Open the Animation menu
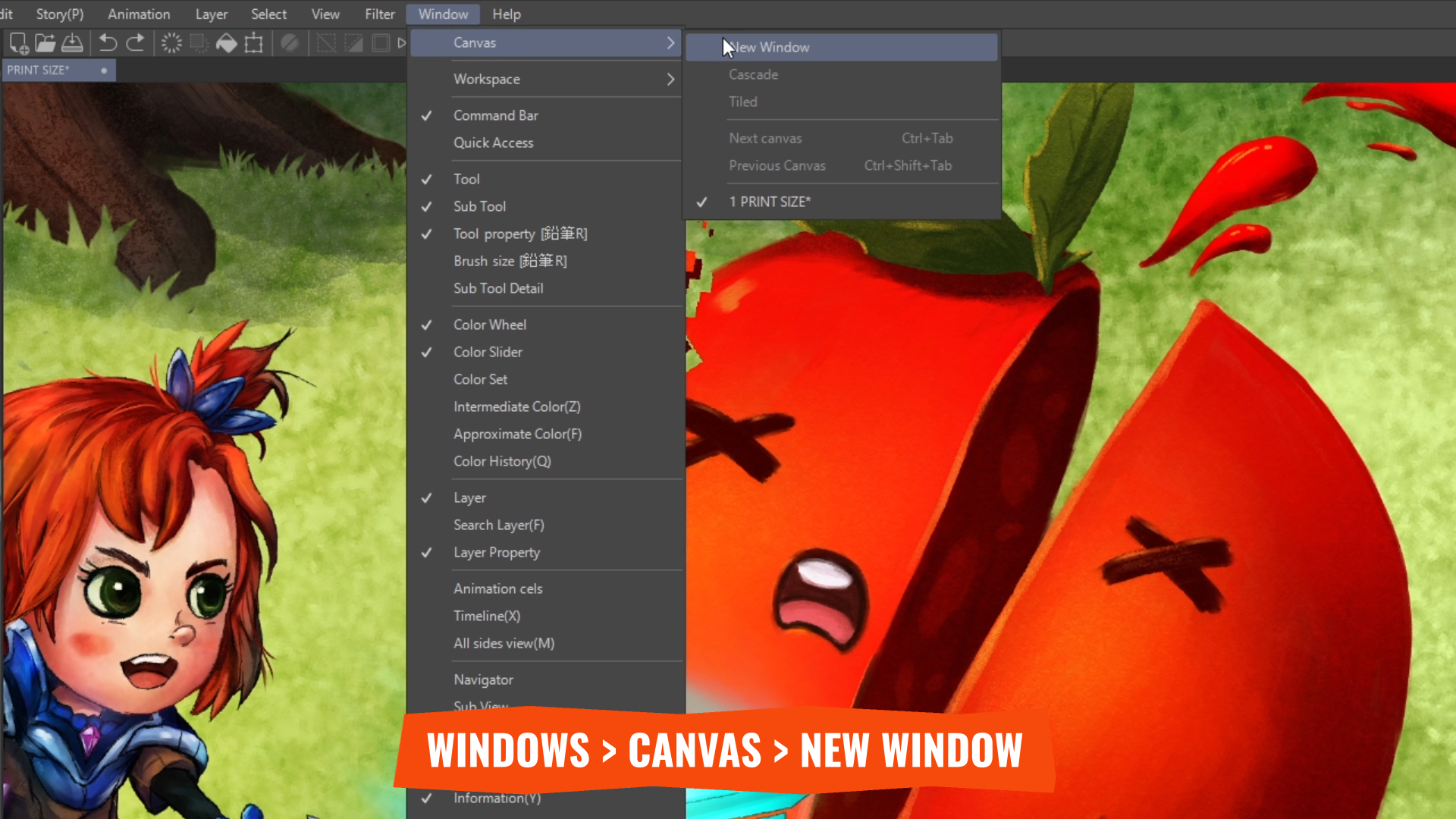1456x819 pixels. (139, 14)
